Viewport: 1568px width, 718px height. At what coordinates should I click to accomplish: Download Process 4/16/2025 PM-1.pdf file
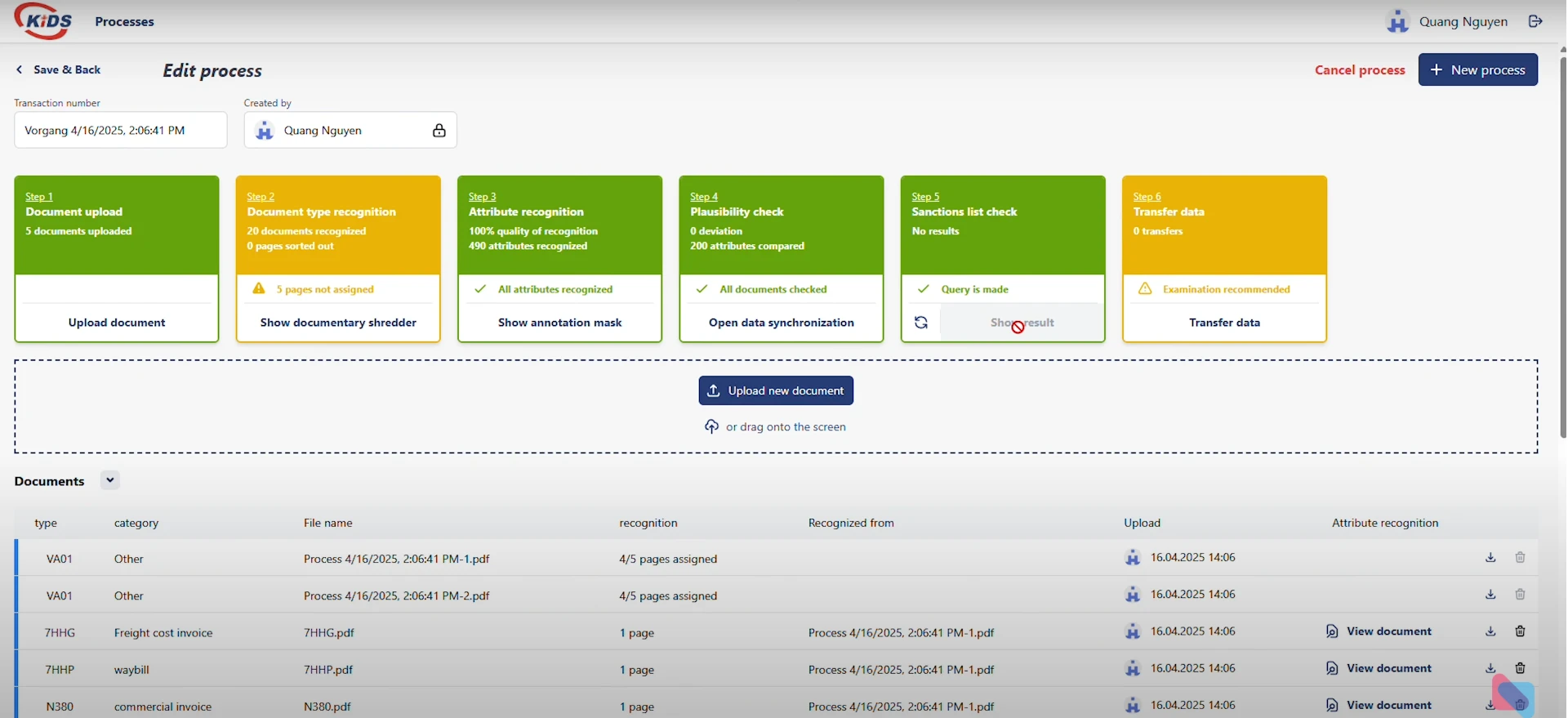pyautogui.click(x=1490, y=558)
